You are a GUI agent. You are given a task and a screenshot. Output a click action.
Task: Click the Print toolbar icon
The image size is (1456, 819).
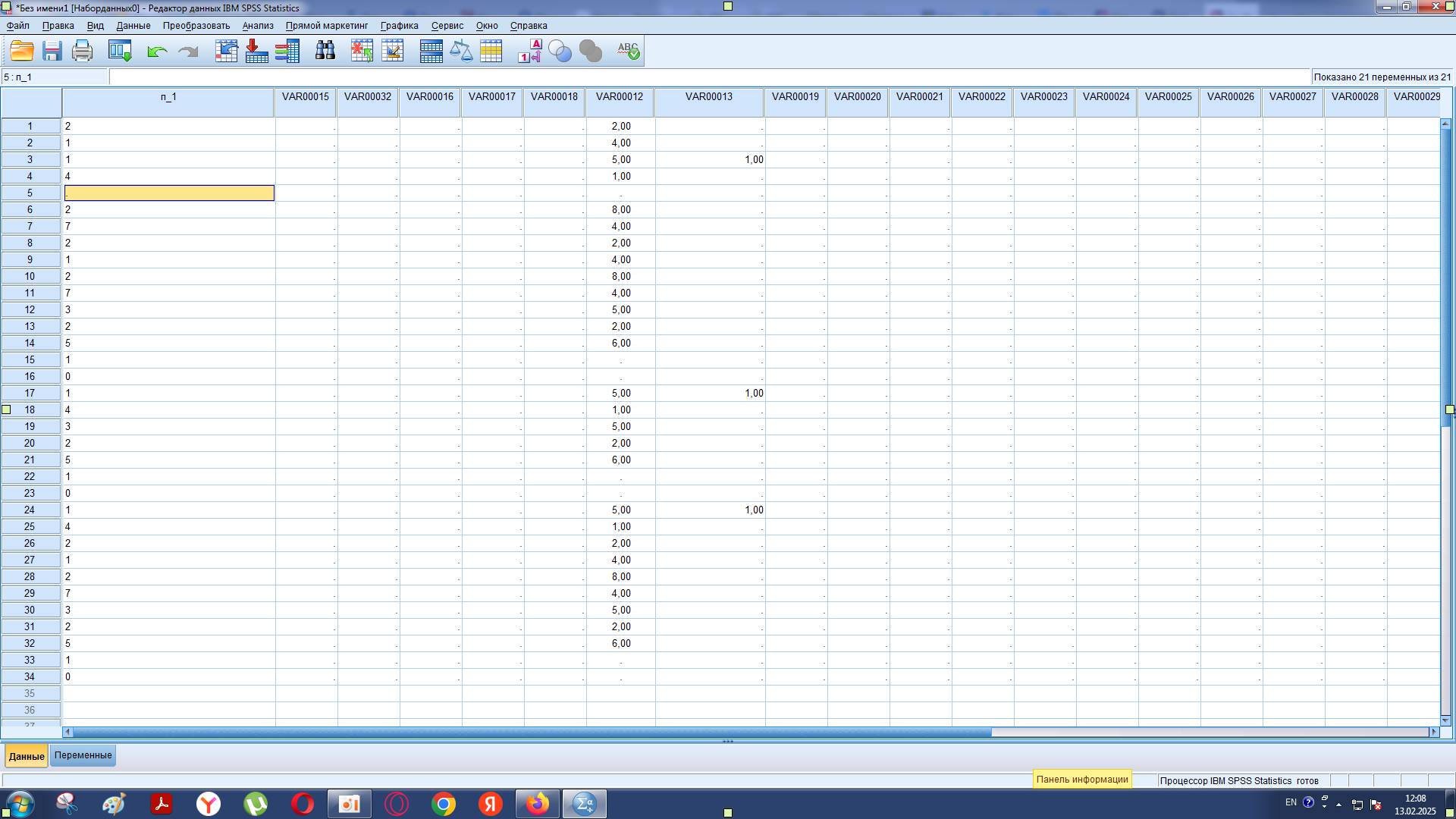pos(82,51)
